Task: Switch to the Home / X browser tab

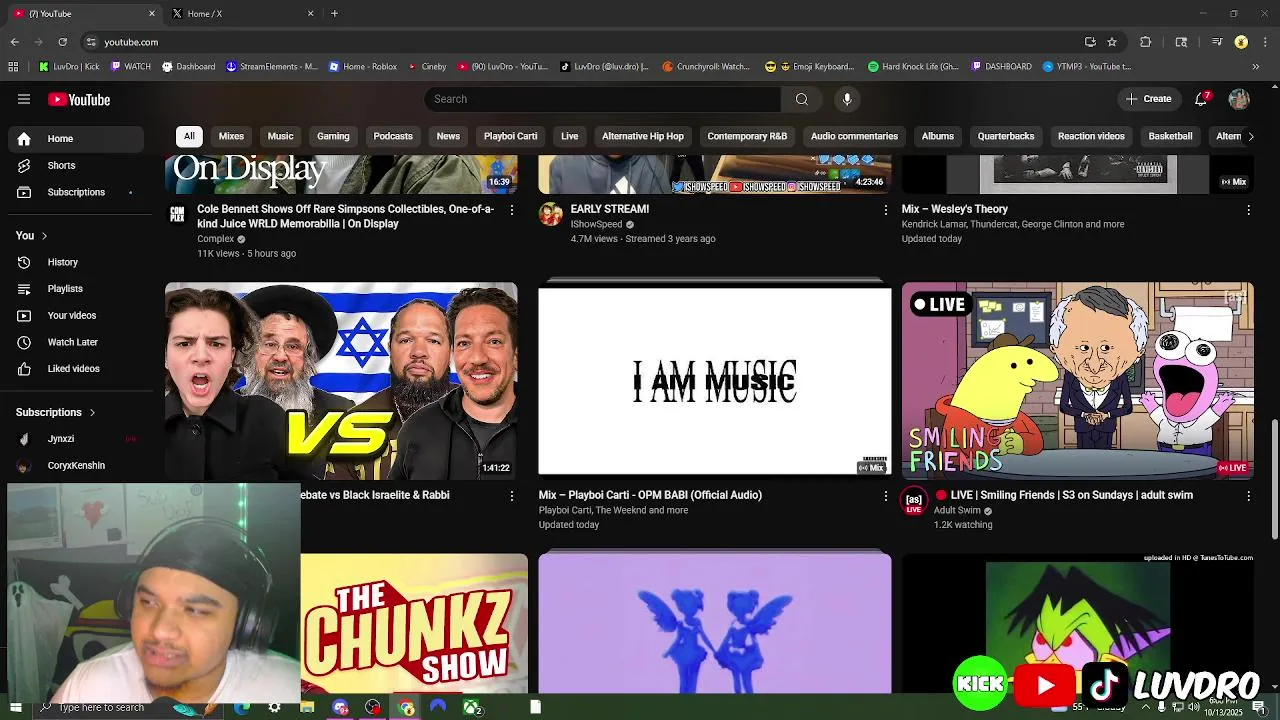Action: [x=240, y=14]
